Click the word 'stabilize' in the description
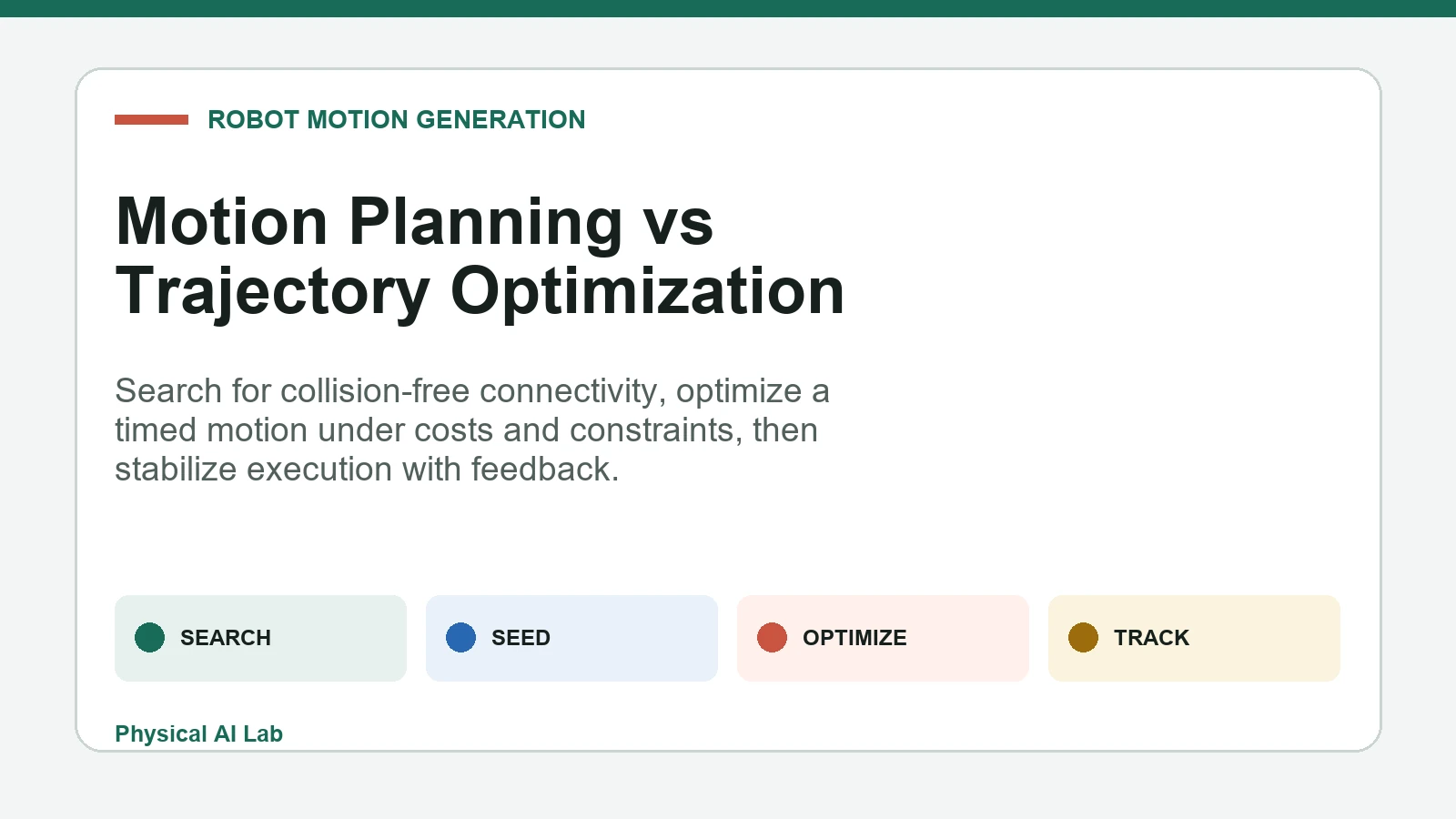This screenshot has height=819, width=1456. (x=176, y=469)
